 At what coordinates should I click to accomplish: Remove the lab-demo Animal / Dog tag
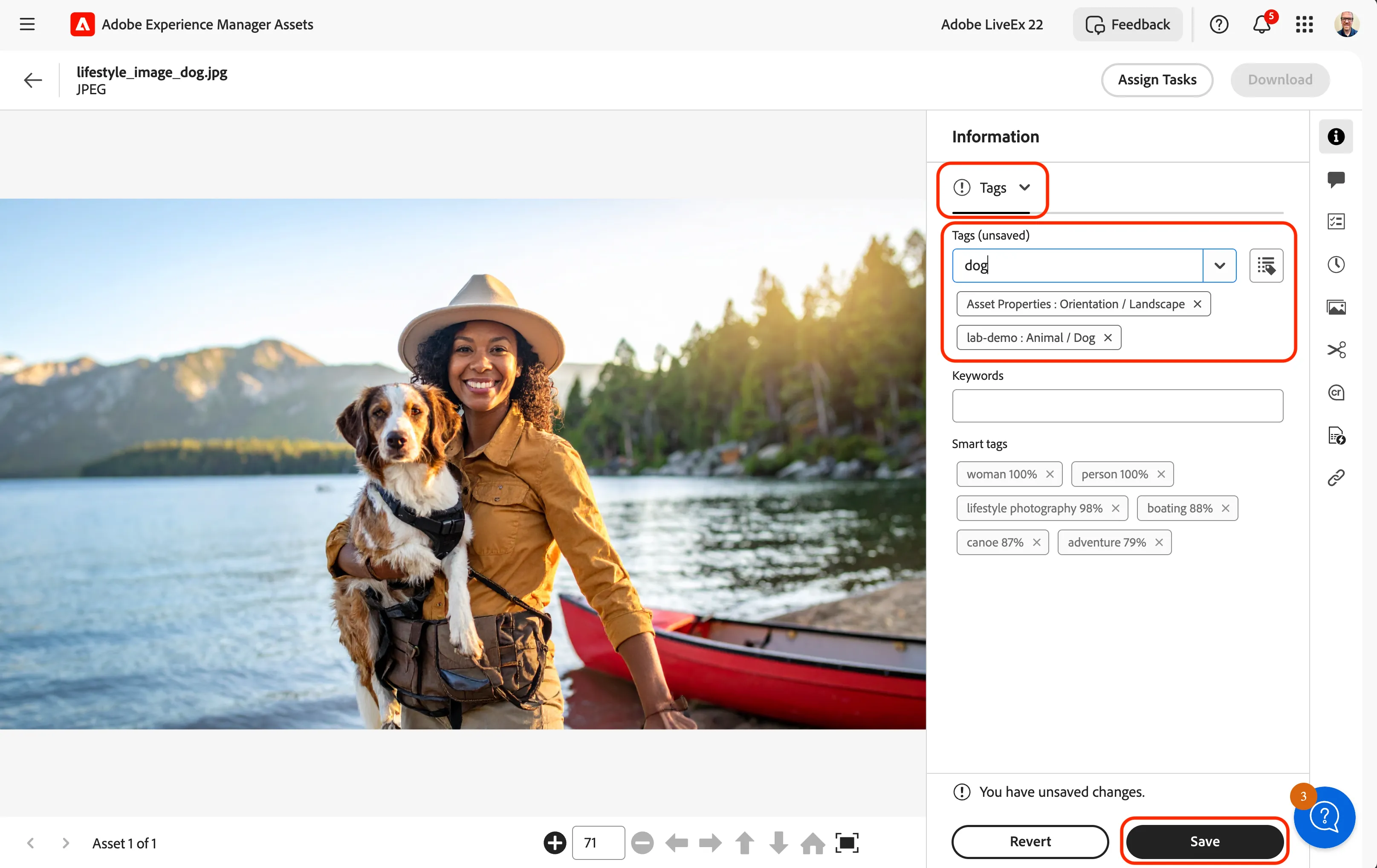click(1108, 338)
